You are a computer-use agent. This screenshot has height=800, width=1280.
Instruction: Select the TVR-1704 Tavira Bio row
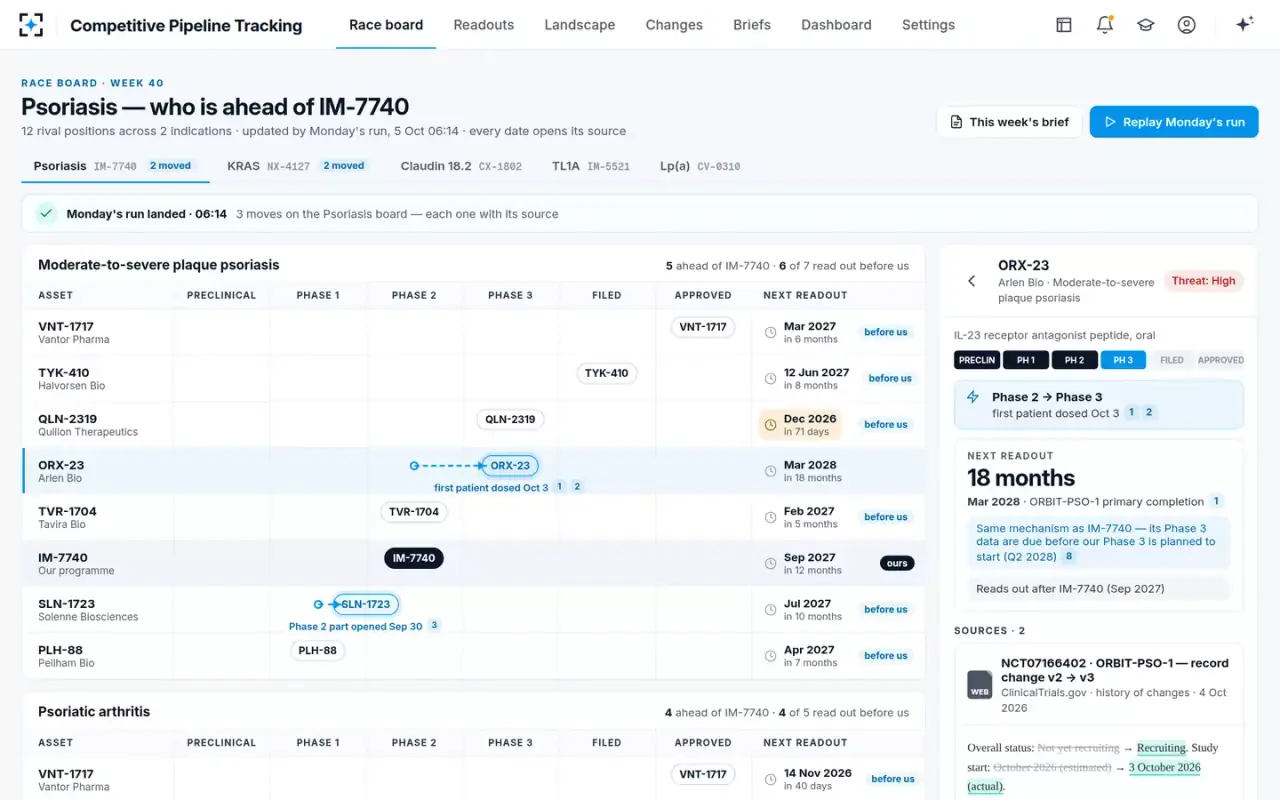pyautogui.click(x=473, y=517)
